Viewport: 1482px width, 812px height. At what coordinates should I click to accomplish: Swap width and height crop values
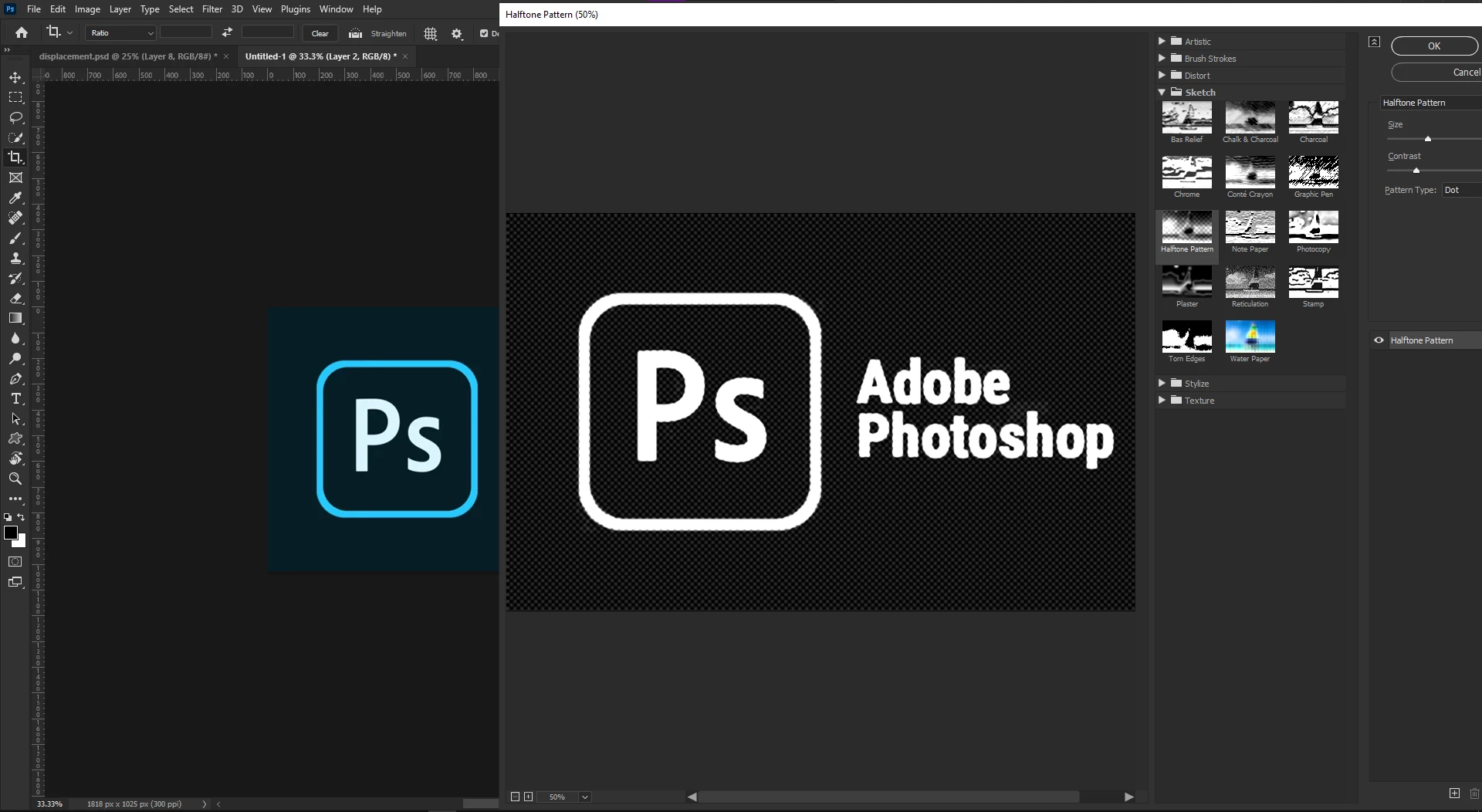227,32
